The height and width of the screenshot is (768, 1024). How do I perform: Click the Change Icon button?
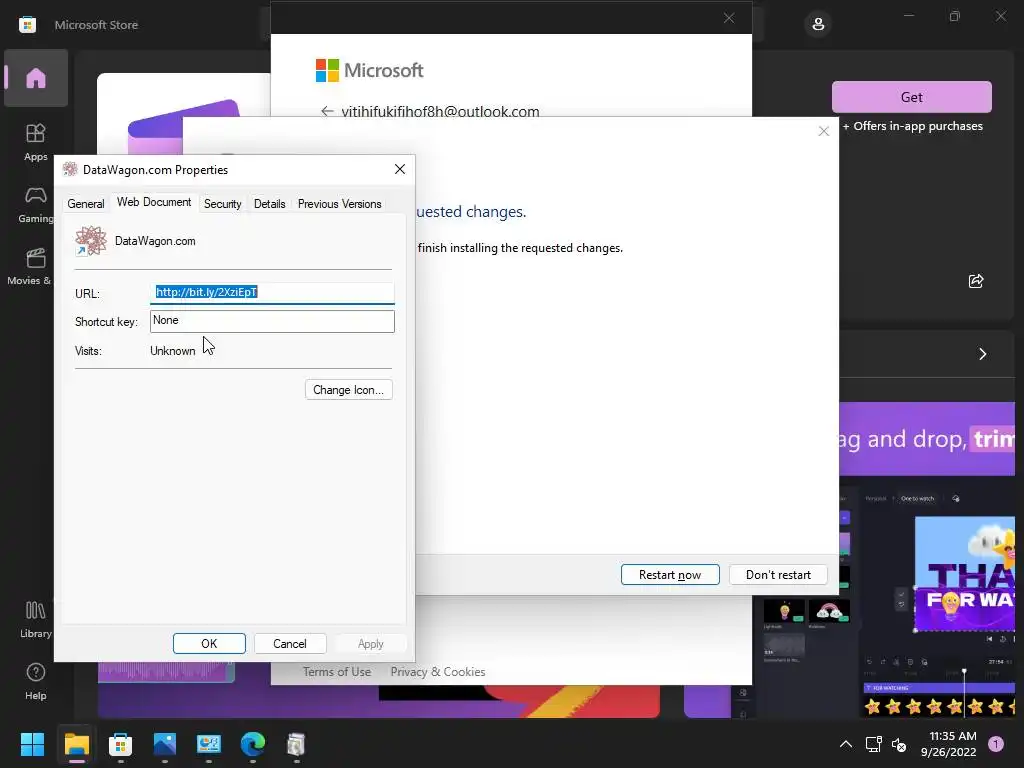pos(349,390)
